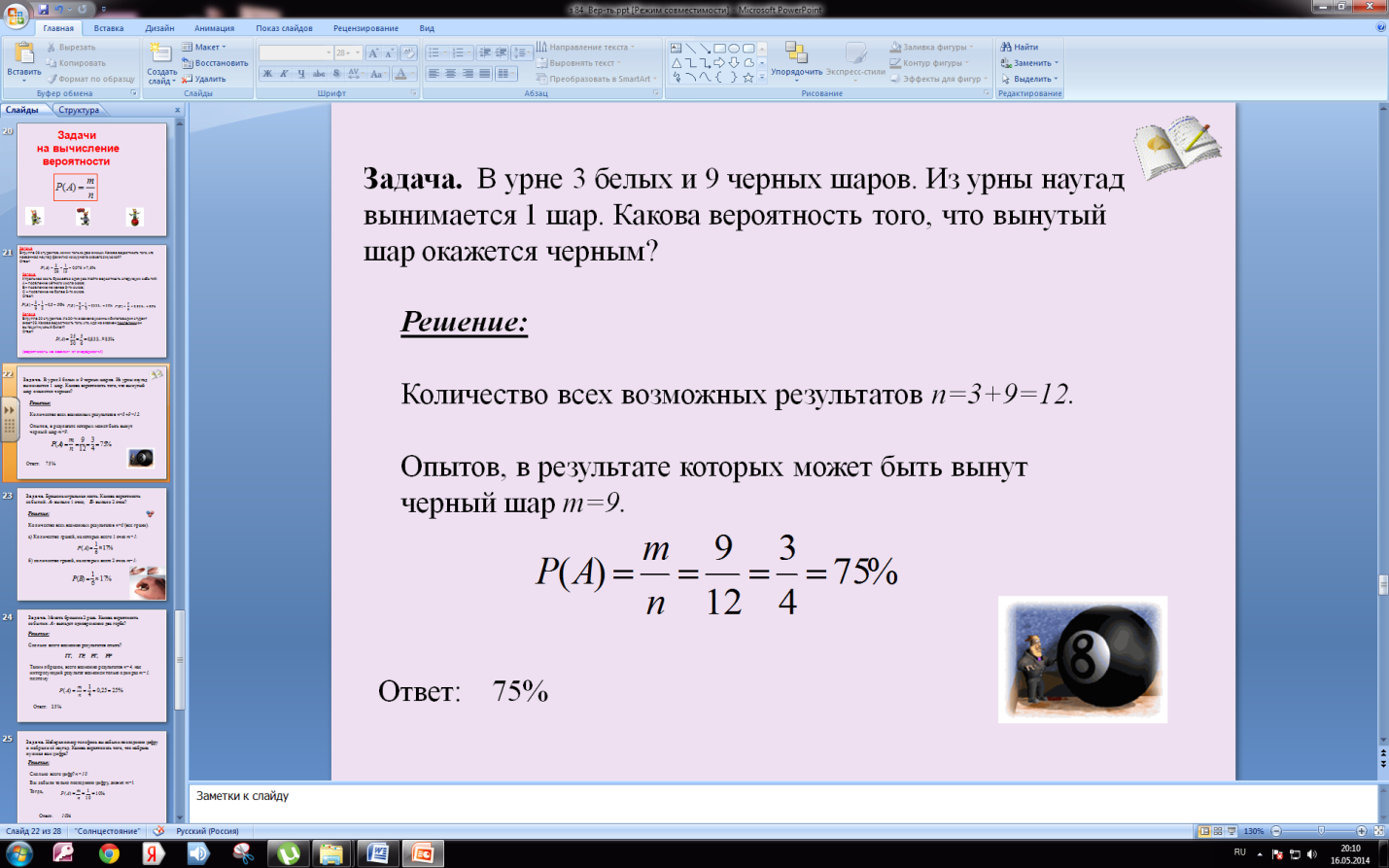Start slideshow from status bar icon

tap(1232, 831)
